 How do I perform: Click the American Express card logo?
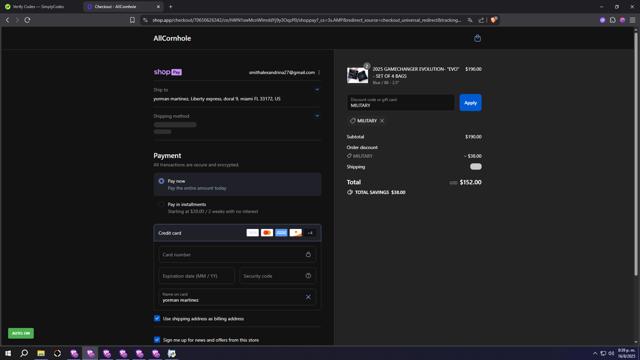coord(281,233)
